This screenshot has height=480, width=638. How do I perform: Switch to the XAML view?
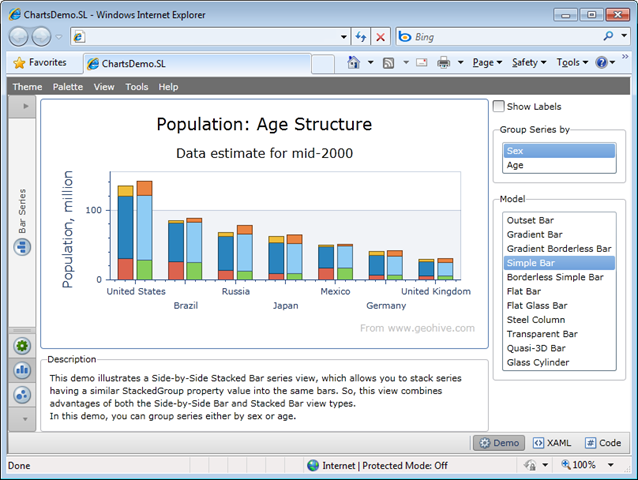[552, 443]
